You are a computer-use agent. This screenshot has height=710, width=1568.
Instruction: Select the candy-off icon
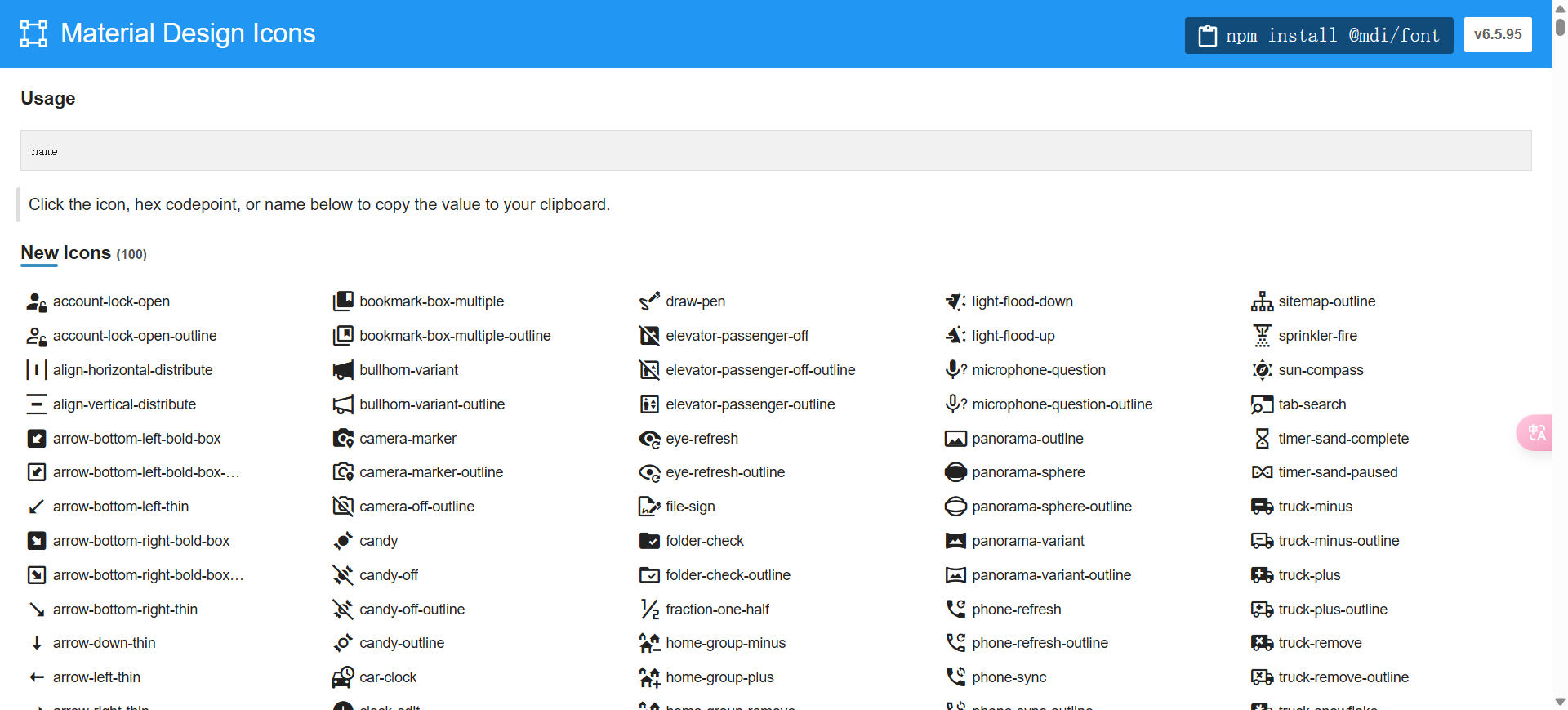point(343,575)
